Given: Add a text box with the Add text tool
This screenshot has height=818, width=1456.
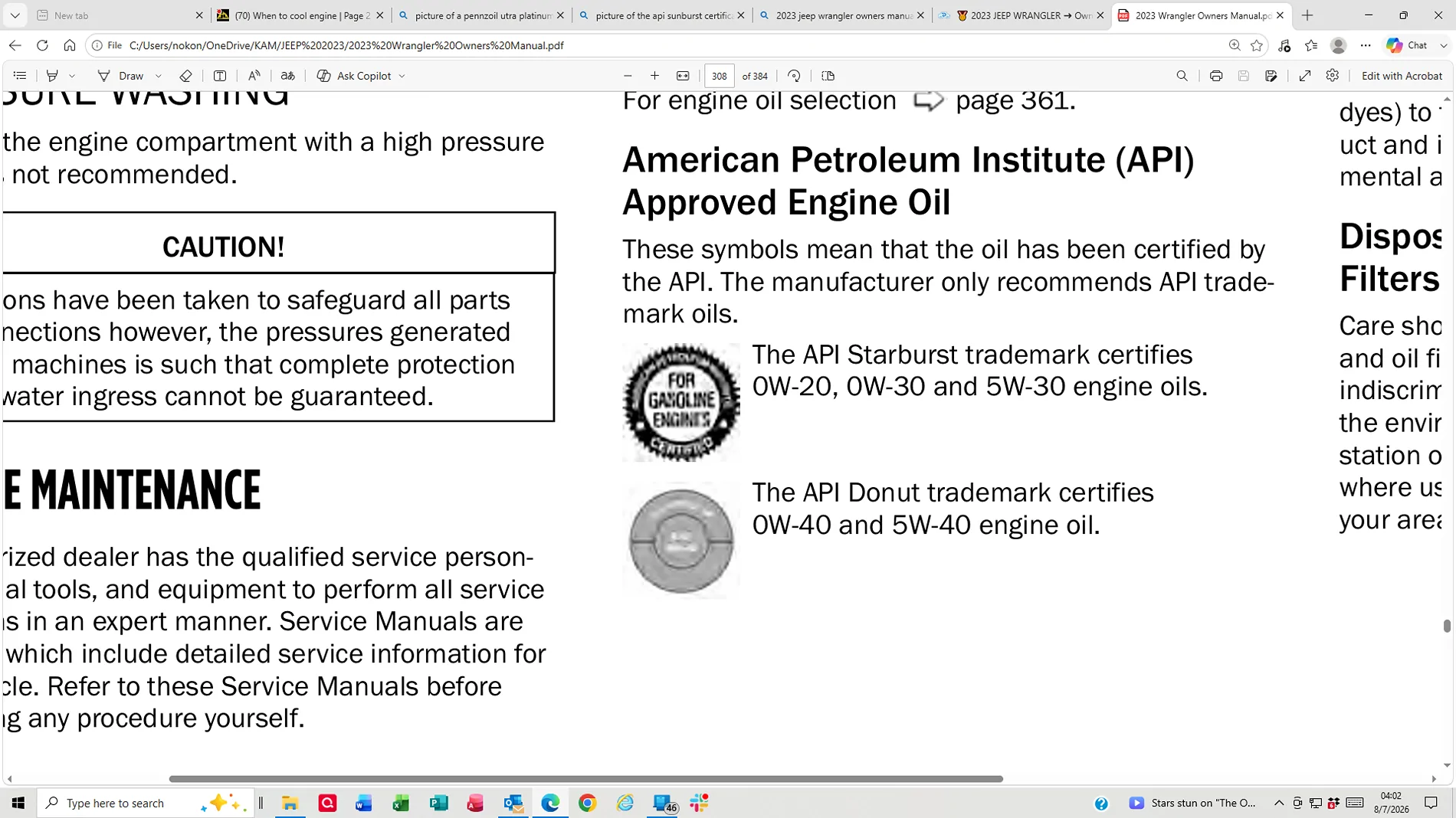Looking at the screenshot, I should coord(220,76).
